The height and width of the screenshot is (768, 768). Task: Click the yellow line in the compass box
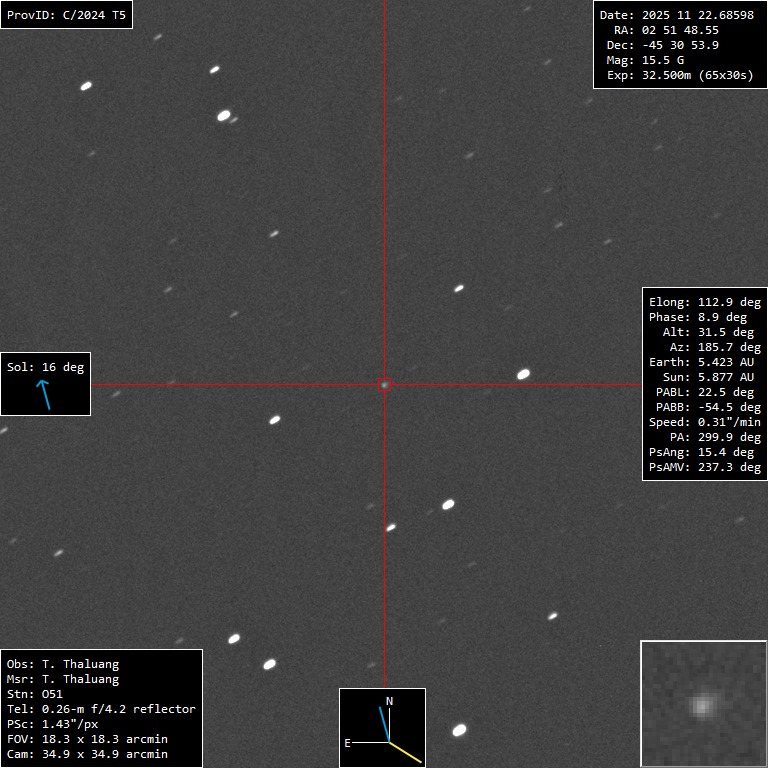405,752
